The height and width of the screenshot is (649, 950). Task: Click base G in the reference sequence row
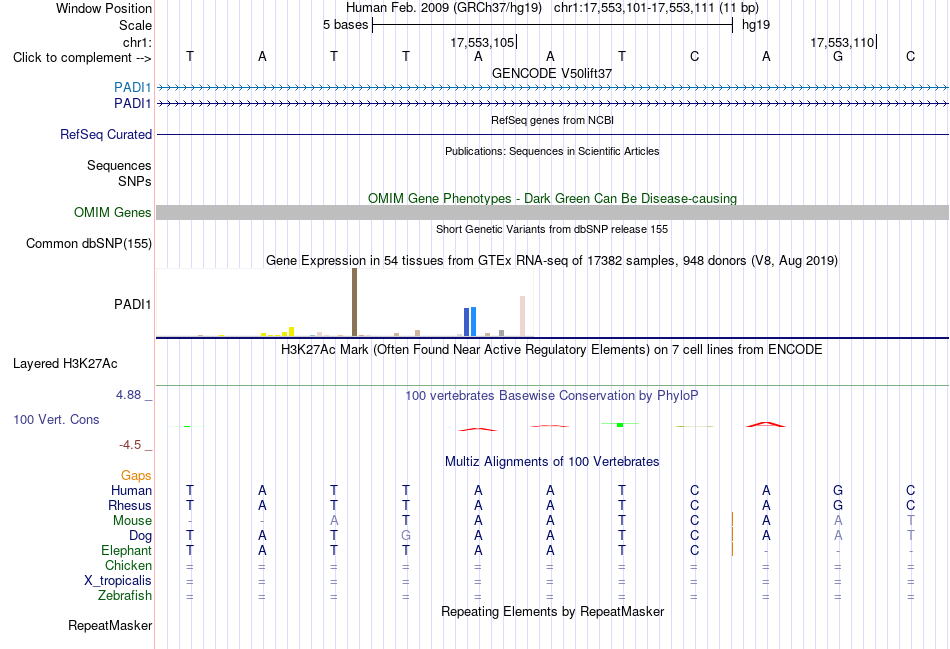point(838,56)
